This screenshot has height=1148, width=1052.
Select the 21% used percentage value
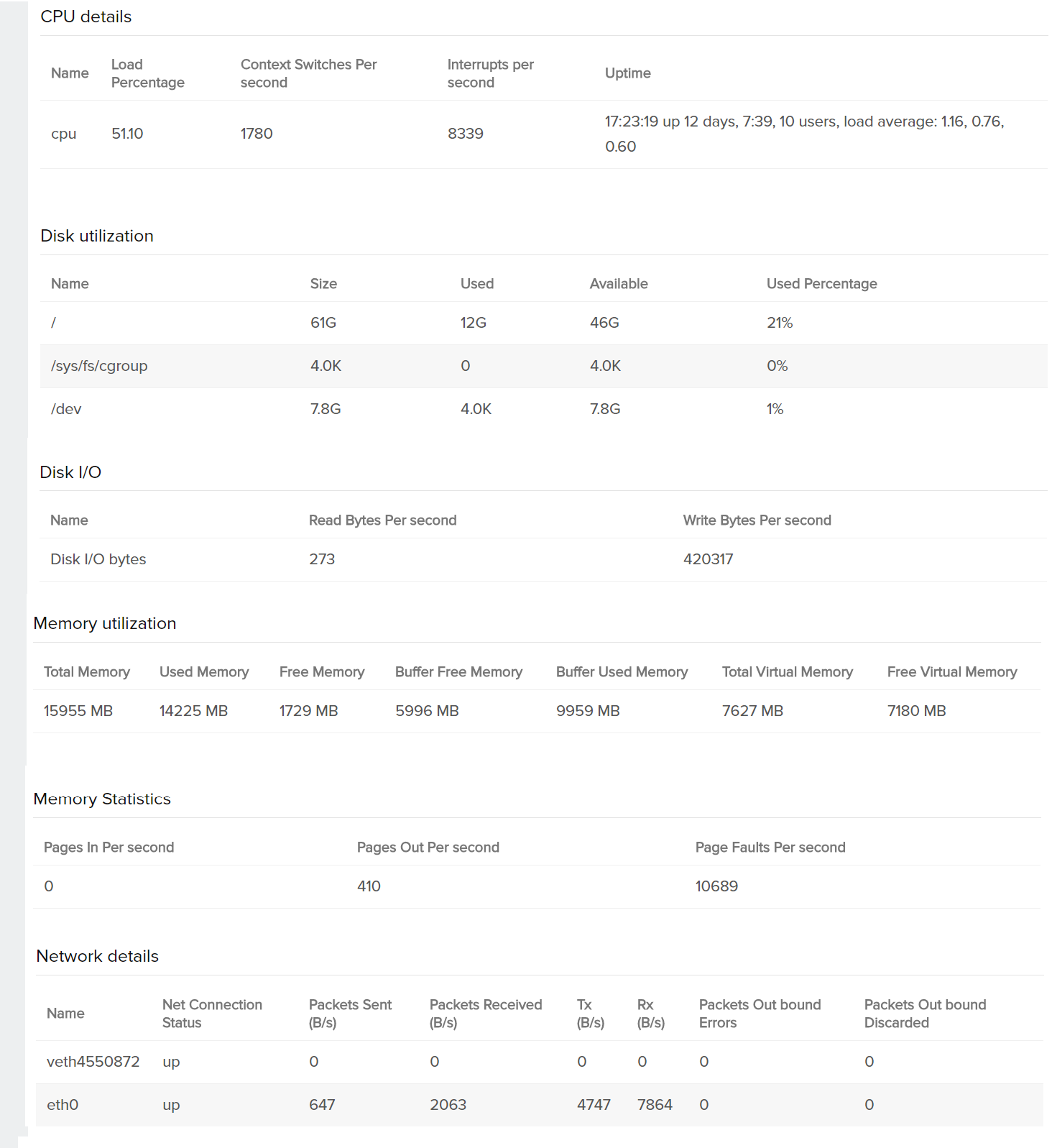click(x=779, y=323)
